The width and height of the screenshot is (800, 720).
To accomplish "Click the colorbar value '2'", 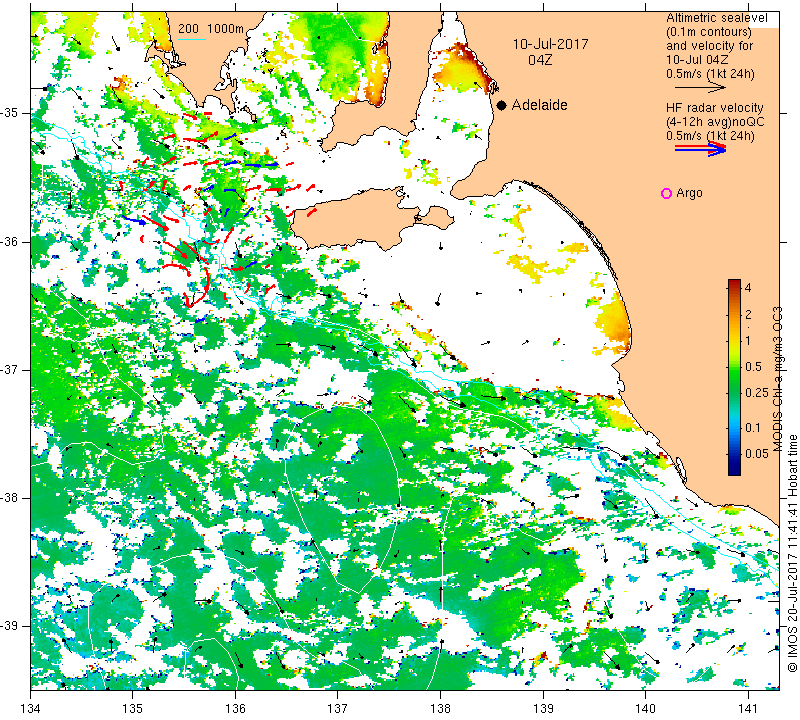I will [748, 314].
